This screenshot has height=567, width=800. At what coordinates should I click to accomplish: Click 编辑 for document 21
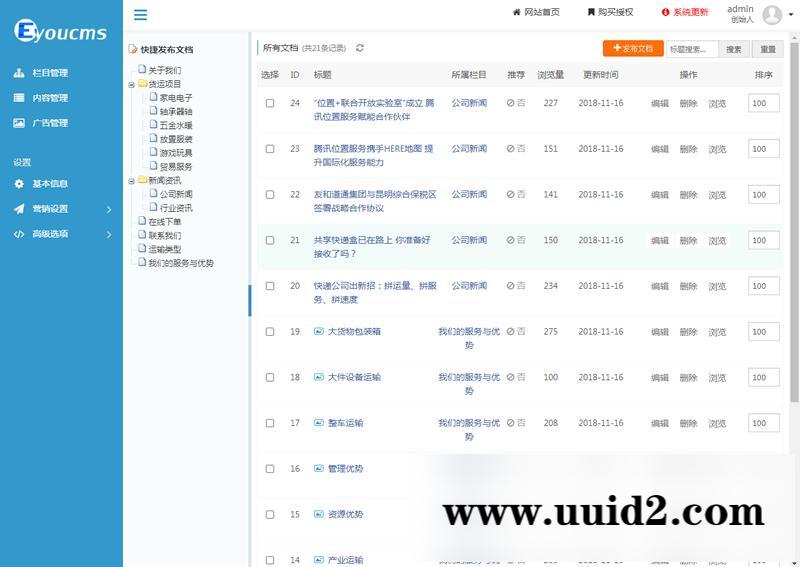coord(660,241)
